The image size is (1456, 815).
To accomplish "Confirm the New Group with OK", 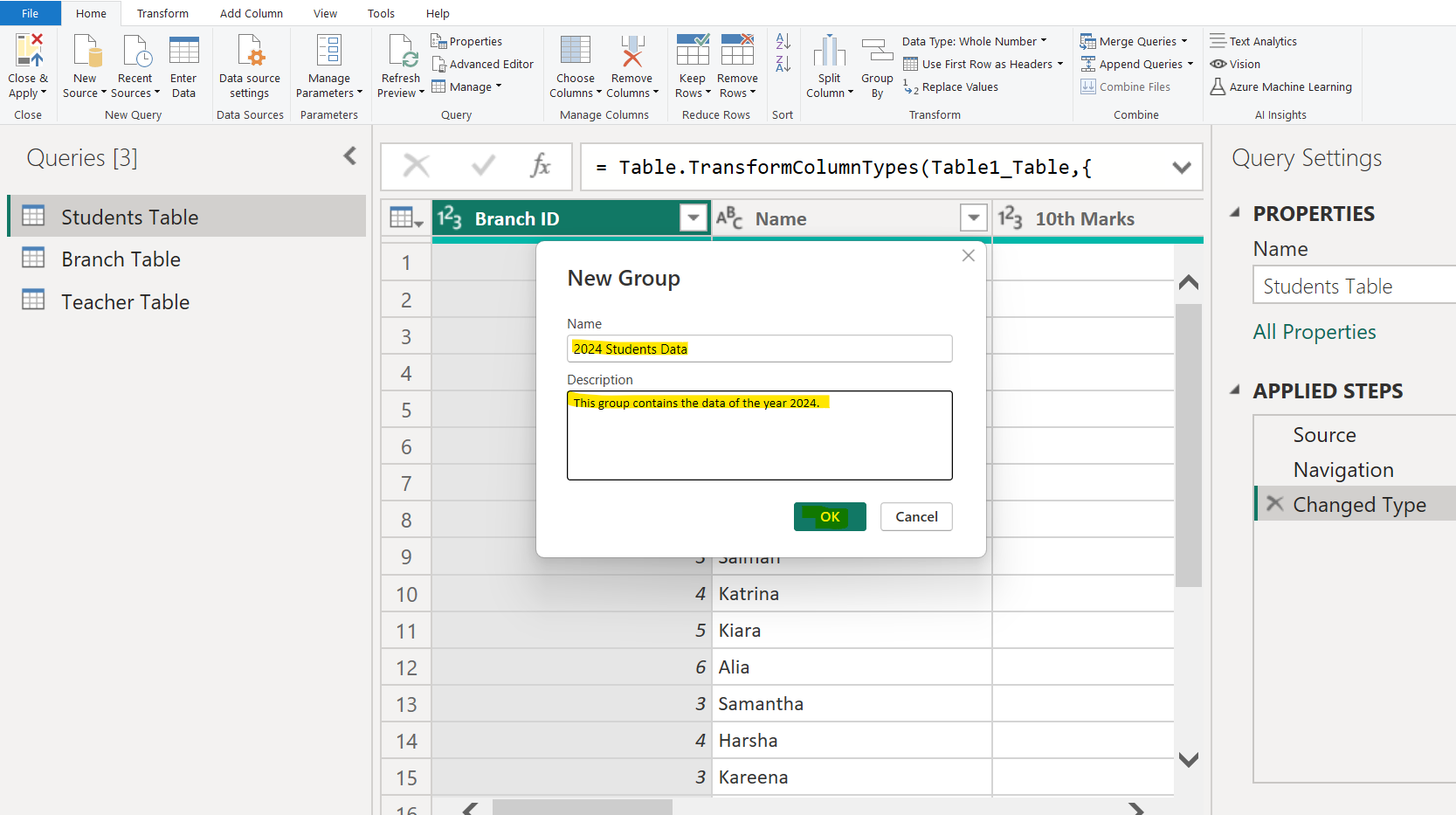I will (x=829, y=516).
